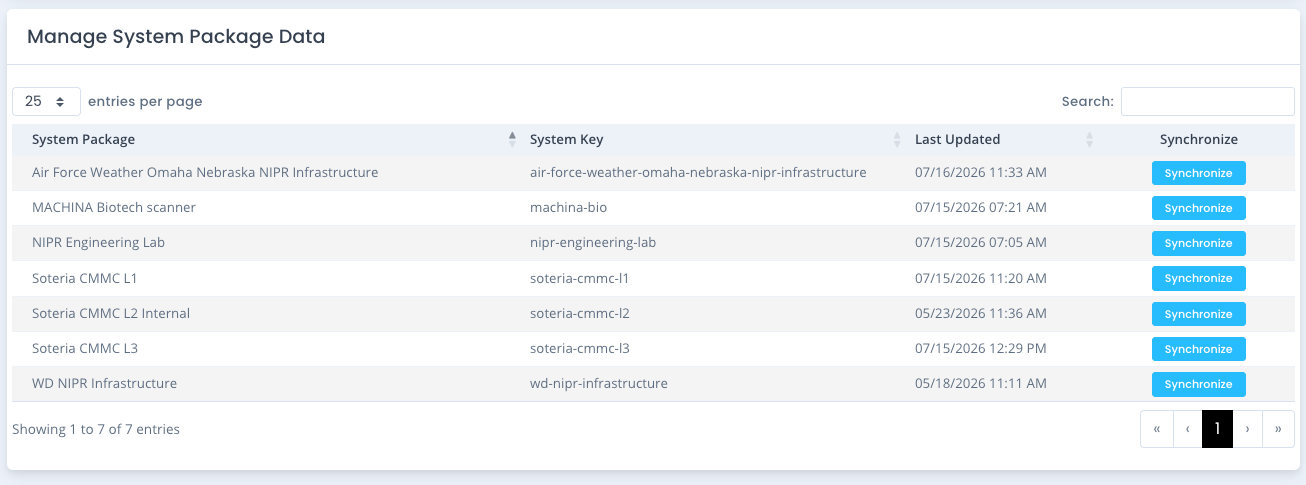Viewport: 1306px width, 485px height.
Task: Select Soteria CMMC L1 row name
Action: click(x=84, y=278)
